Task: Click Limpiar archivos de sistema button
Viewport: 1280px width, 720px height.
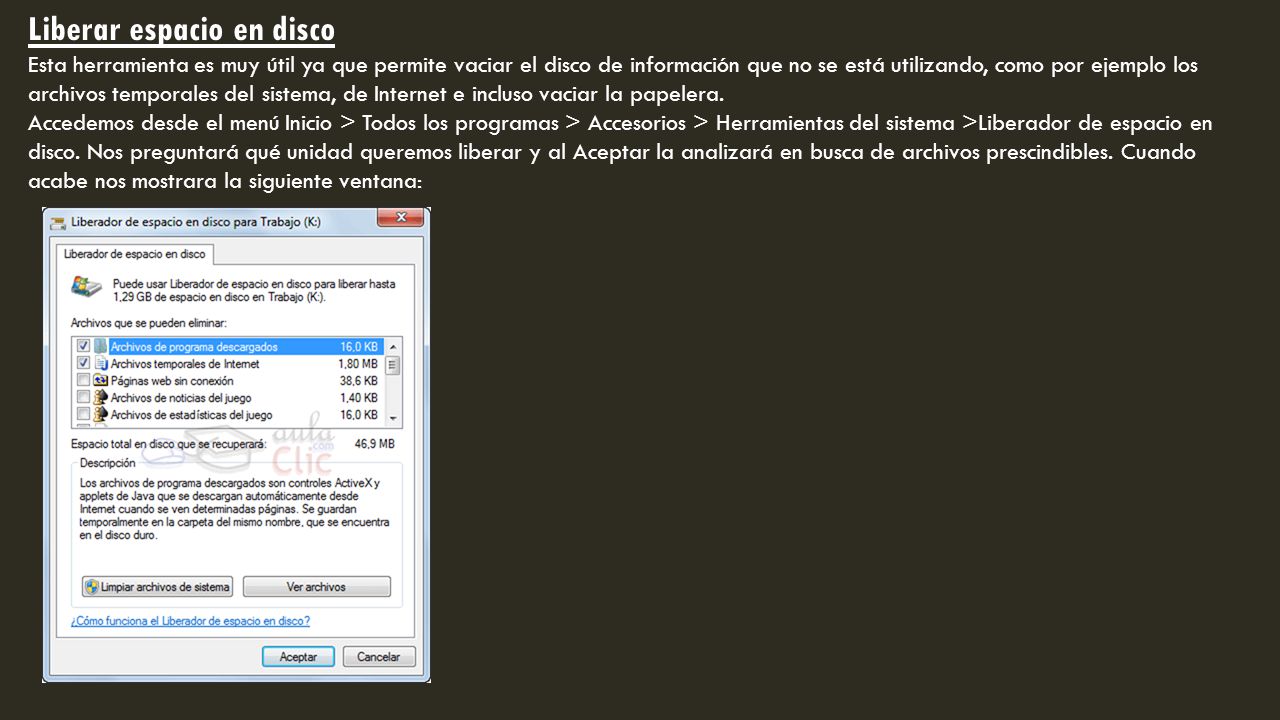Action: click(157, 587)
